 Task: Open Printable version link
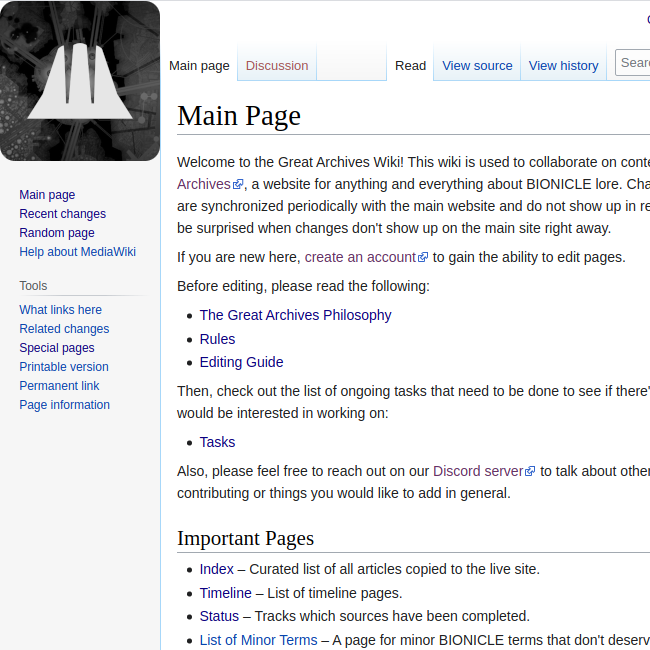pos(64,367)
